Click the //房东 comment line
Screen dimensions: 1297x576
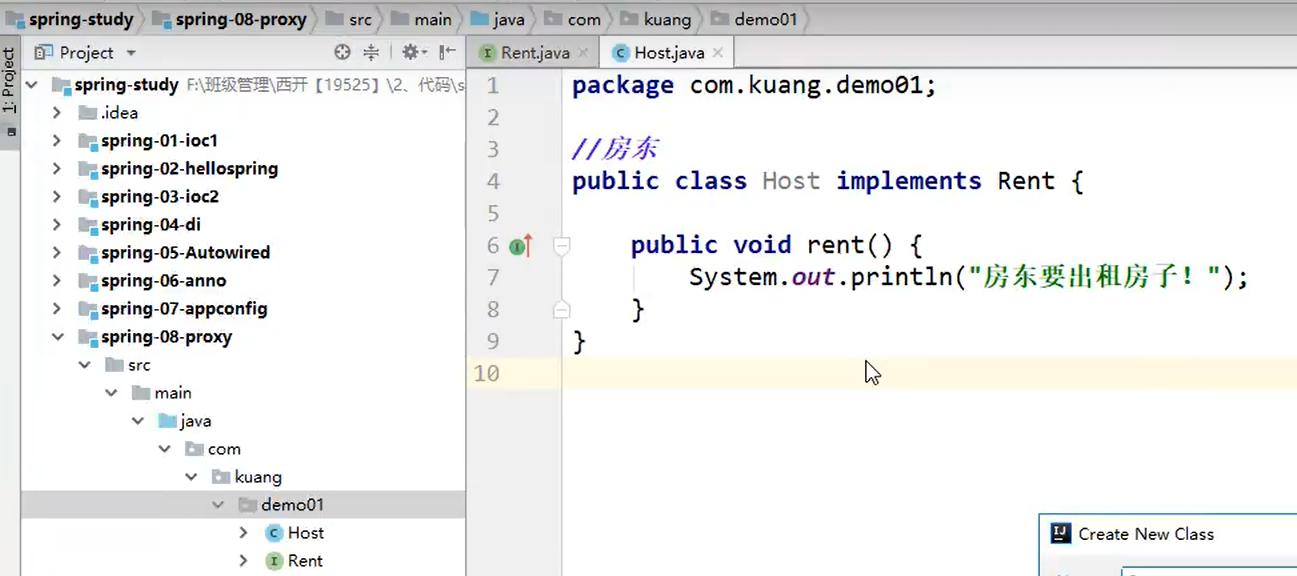615,149
